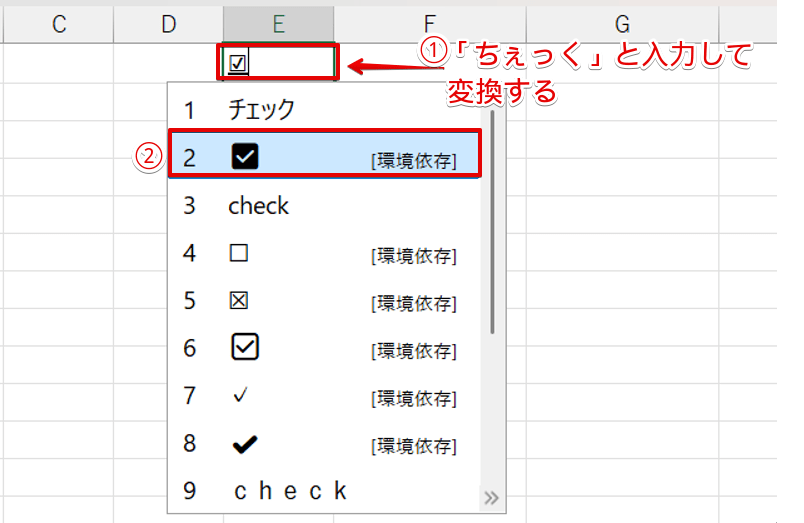804x523 pixels.
Task: Click the number 3 beside check
Action: (x=190, y=206)
